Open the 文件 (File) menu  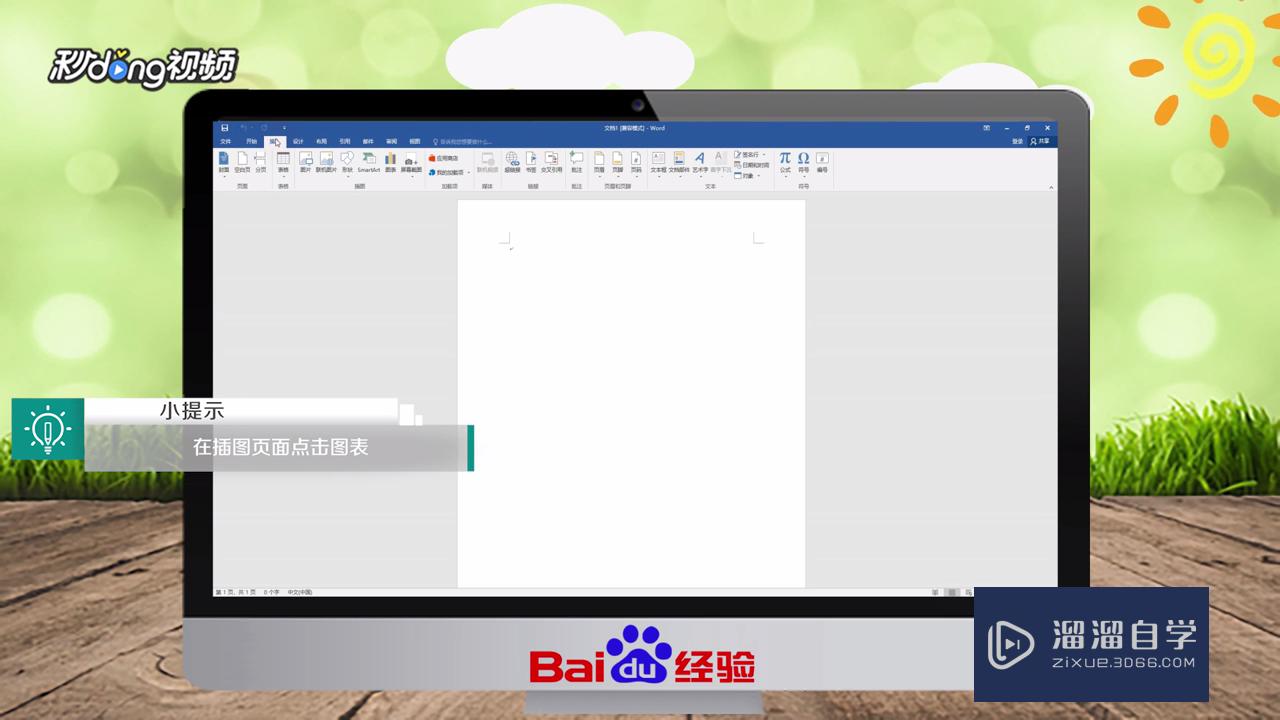[224, 141]
